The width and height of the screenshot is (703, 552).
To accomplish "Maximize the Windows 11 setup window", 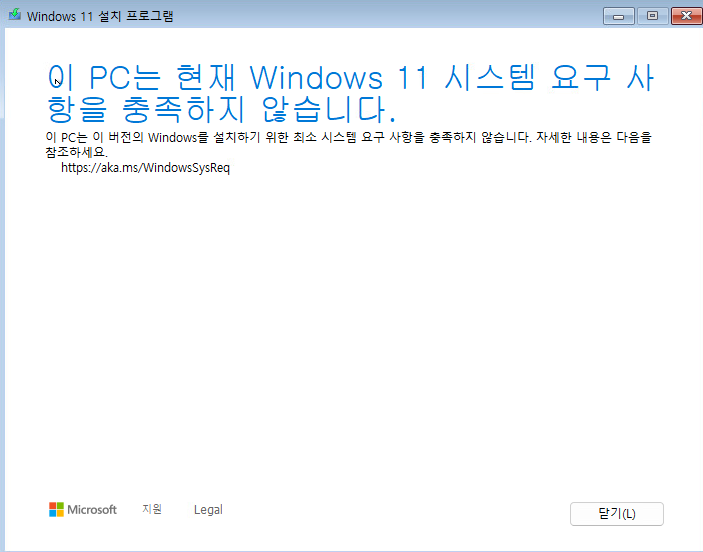I will coord(652,16).
